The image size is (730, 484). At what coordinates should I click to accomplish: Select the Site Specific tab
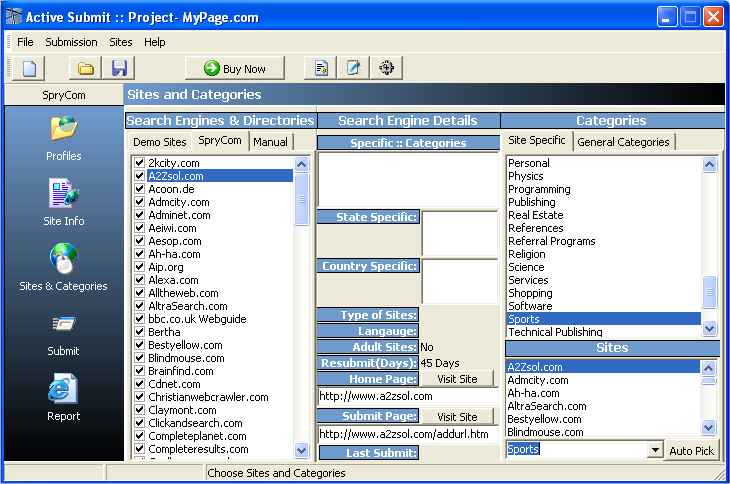coord(537,141)
